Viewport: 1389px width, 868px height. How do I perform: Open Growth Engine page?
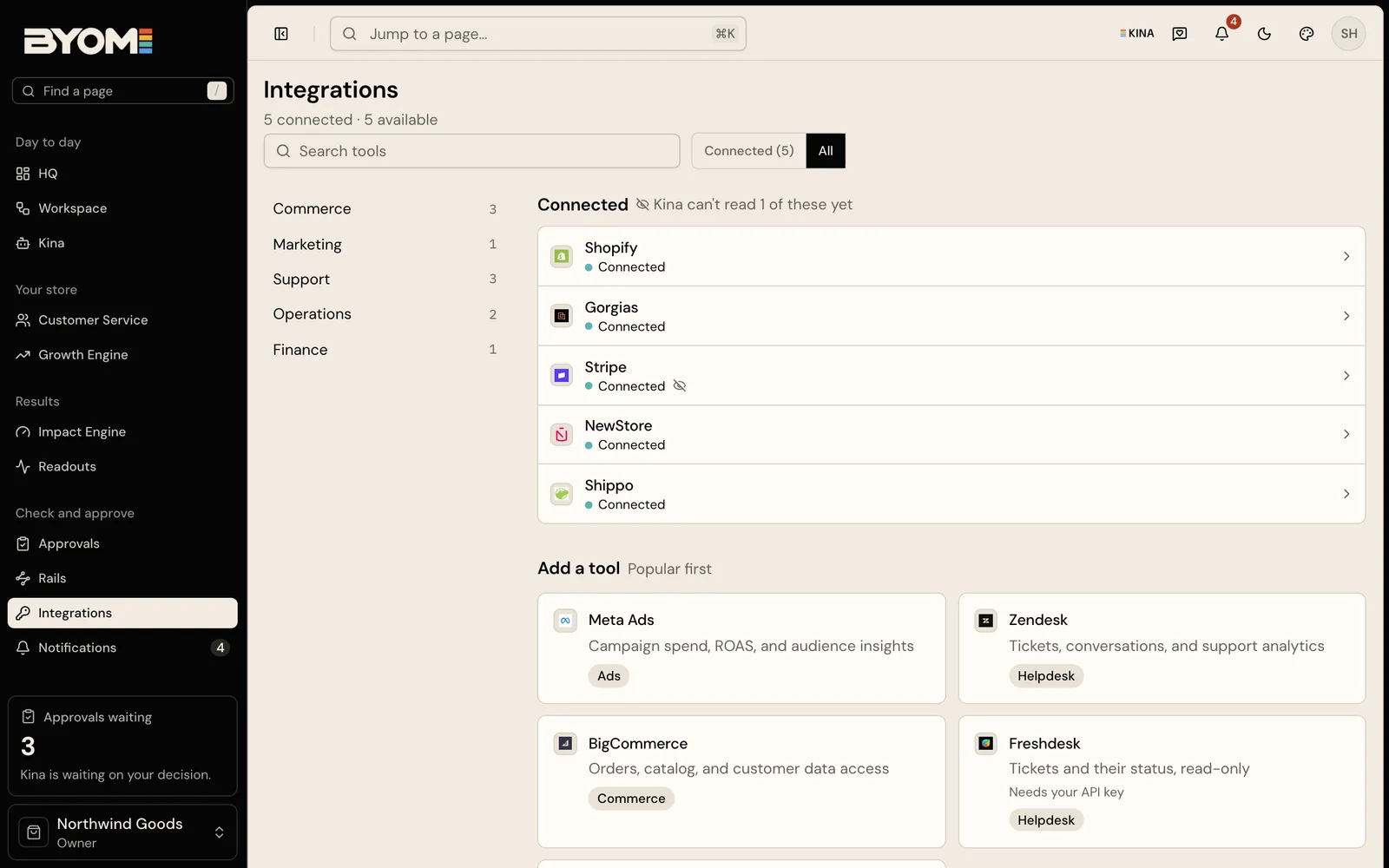pos(122,355)
